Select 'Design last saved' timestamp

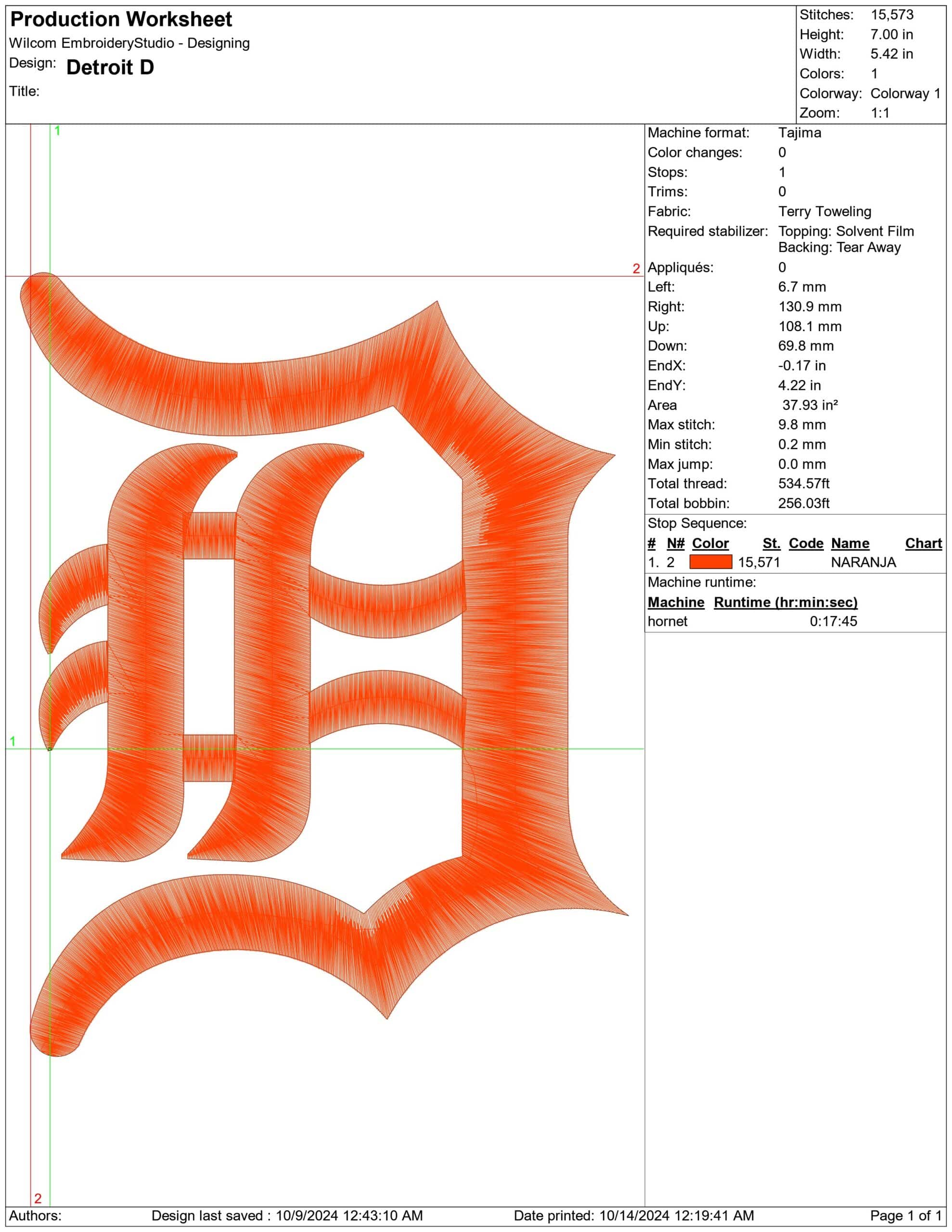(287, 1216)
